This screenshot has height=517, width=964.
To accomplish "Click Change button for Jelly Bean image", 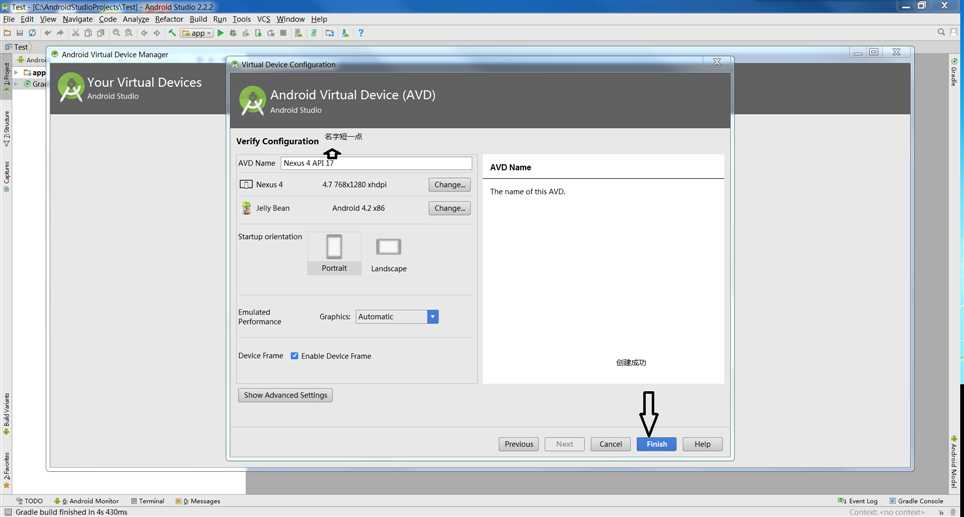I will tap(449, 208).
